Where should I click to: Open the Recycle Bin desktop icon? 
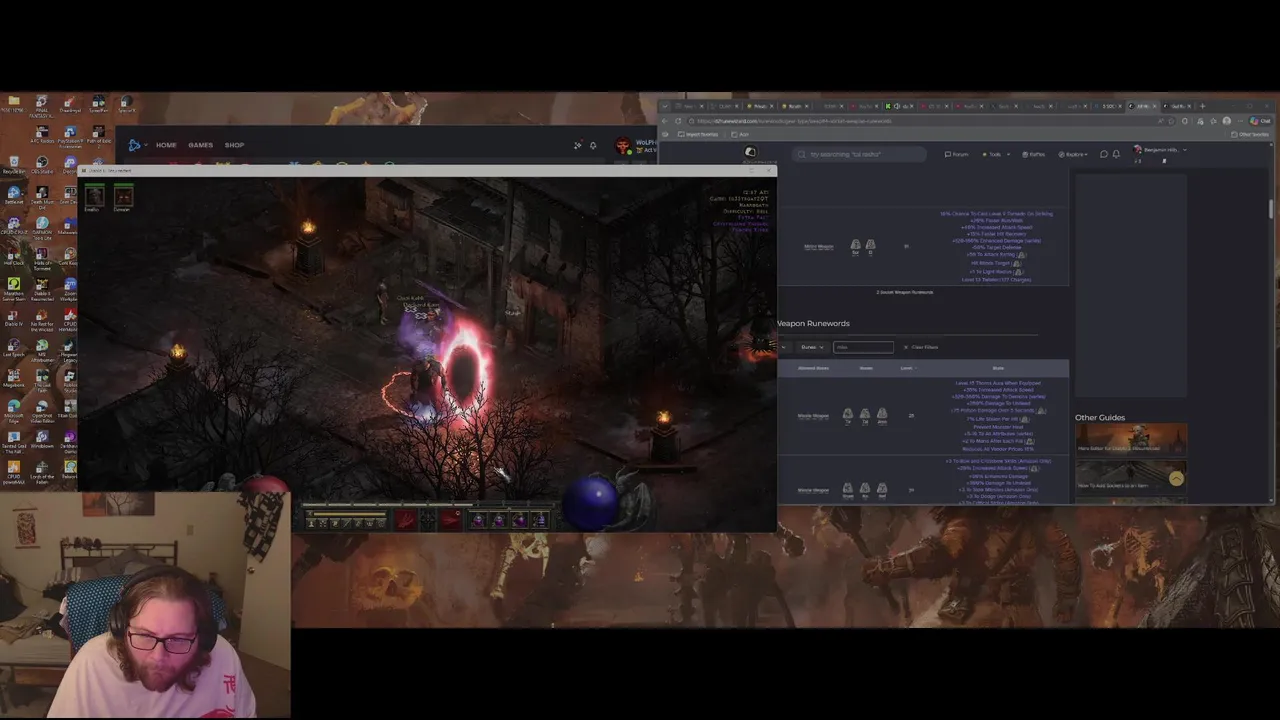point(14,165)
